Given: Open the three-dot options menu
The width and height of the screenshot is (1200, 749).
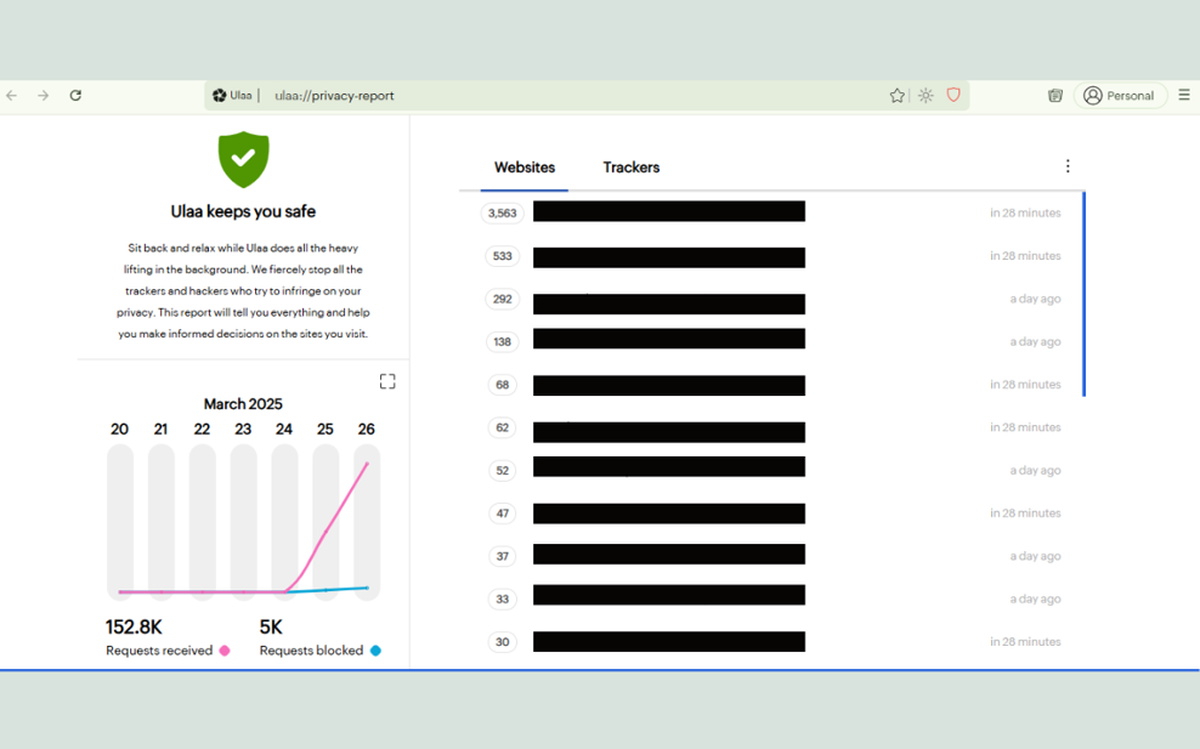Looking at the screenshot, I should (1067, 166).
